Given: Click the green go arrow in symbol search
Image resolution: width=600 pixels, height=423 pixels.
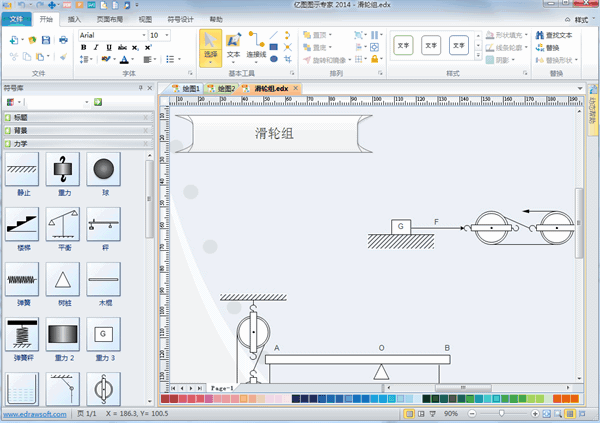Looking at the screenshot, I should pos(98,102).
